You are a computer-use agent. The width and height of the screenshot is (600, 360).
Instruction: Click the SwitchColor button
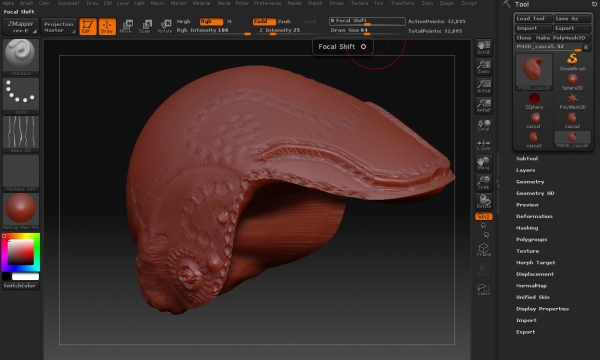coord(21,286)
